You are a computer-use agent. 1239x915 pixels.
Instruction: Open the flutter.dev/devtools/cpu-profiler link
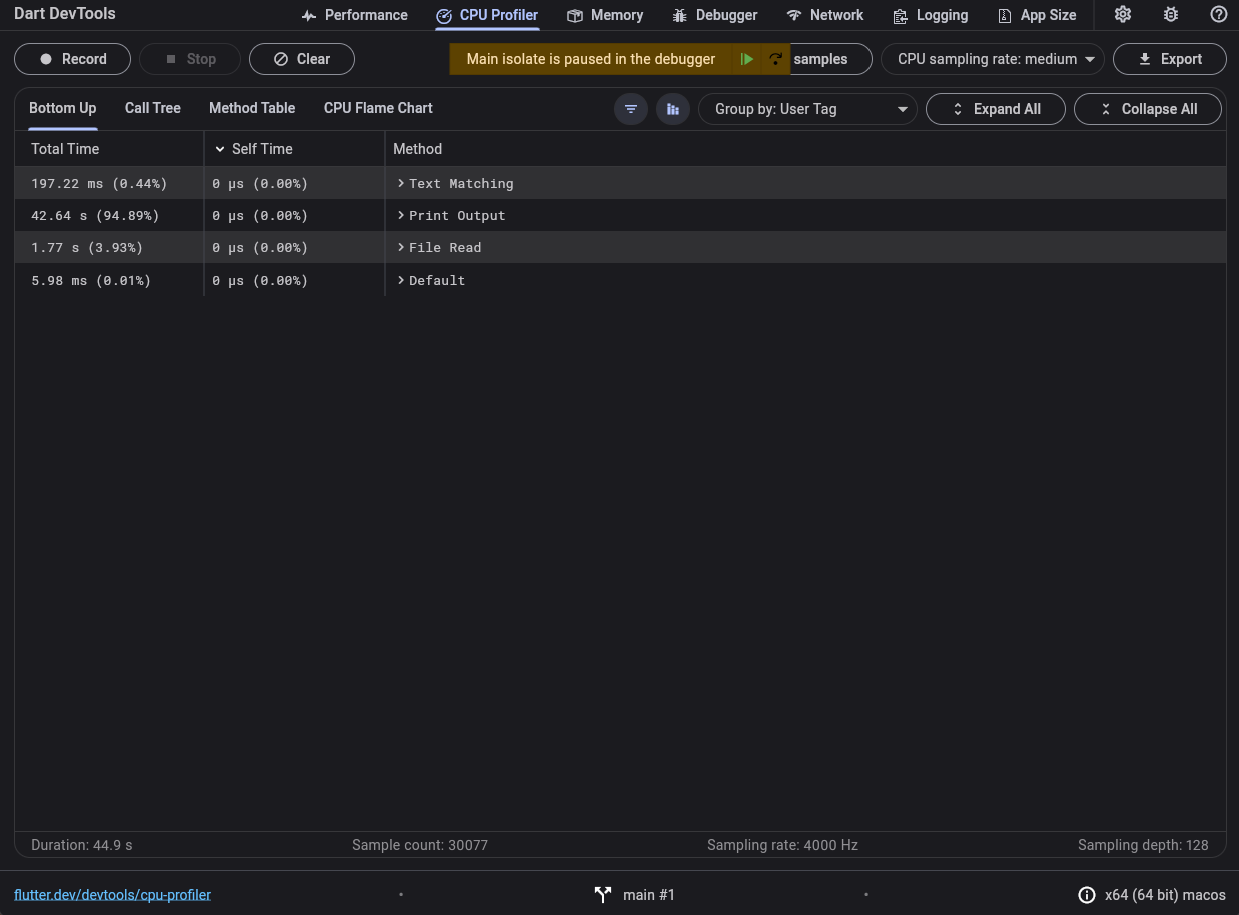pyautogui.click(x=112, y=895)
